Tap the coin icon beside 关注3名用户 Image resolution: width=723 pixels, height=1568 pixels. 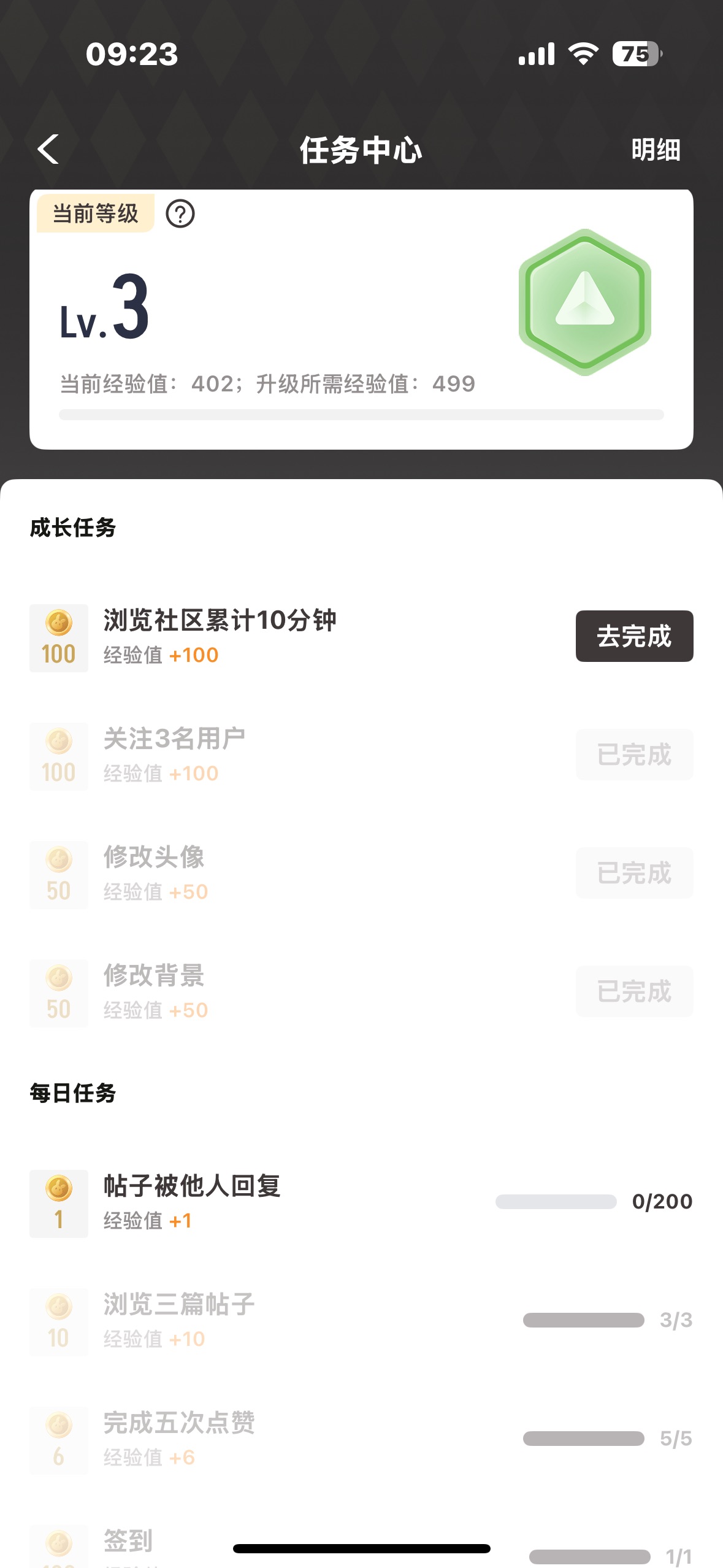[x=59, y=756]
